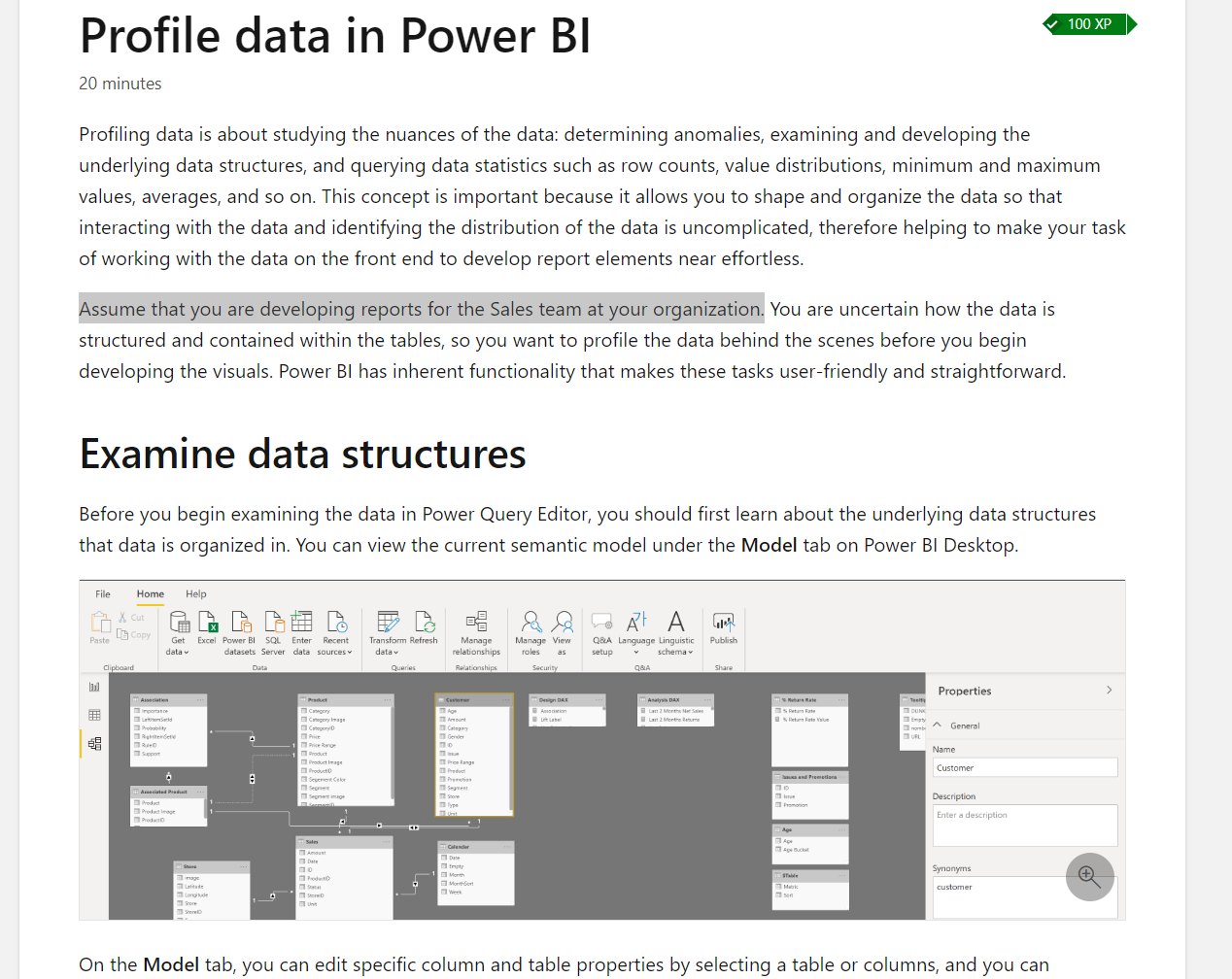This screenshot has height=979, width=1232.
Task: Click the Name field containing Customer
Action: [1024, 767]
